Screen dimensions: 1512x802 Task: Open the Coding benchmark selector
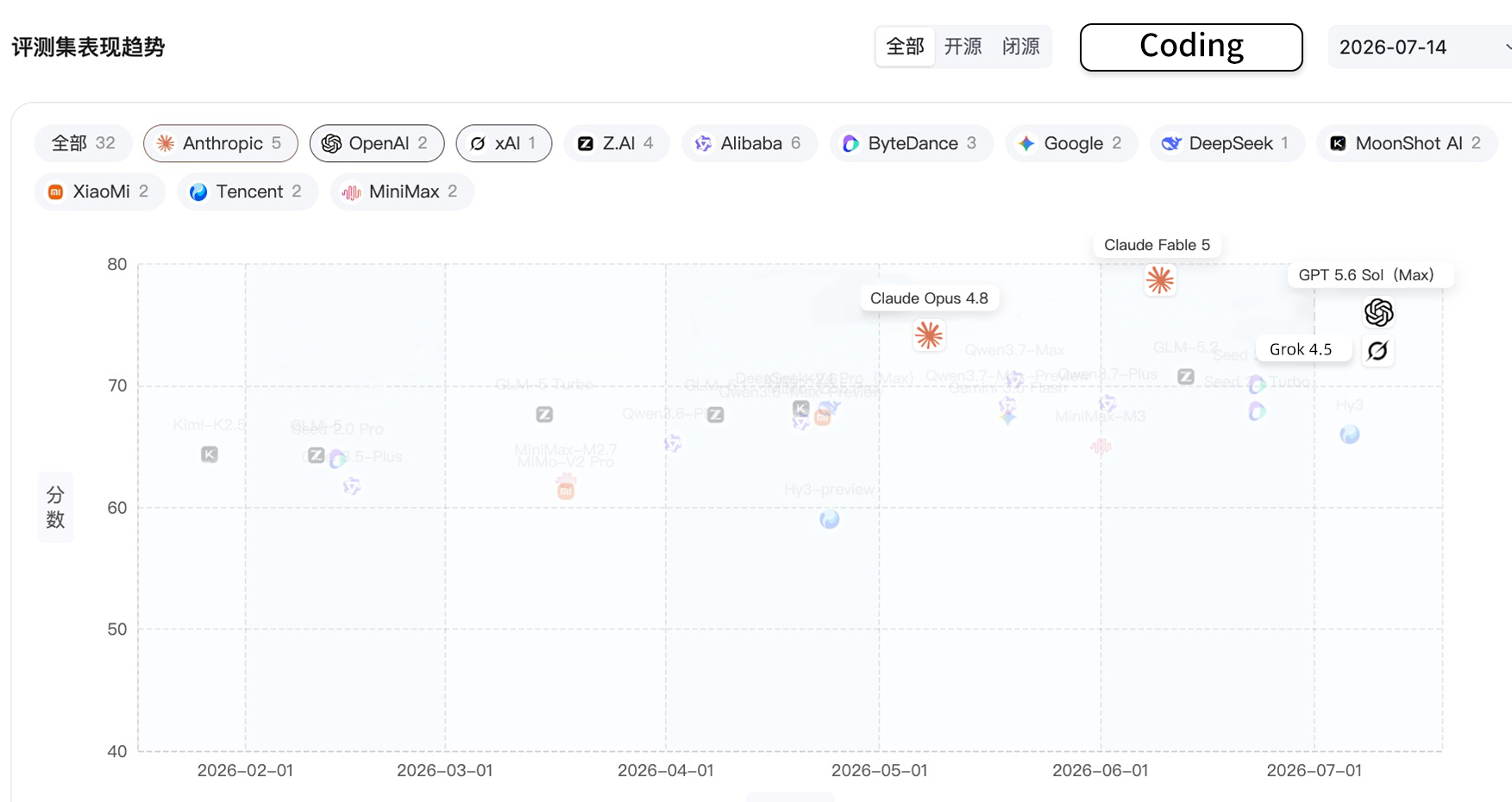[1191, 47]
